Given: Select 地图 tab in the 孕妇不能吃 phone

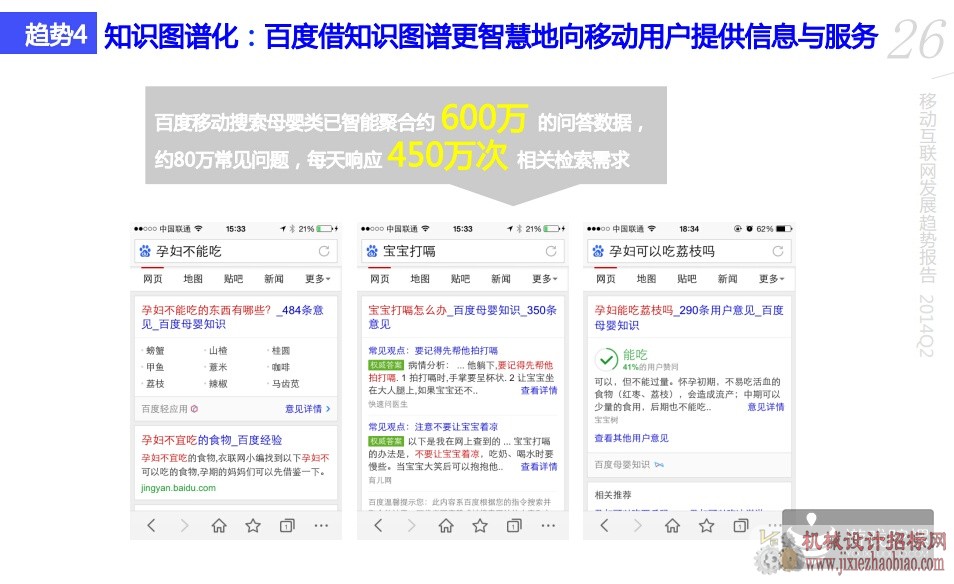Looking at the screenshot, I should tap(193, 279).
